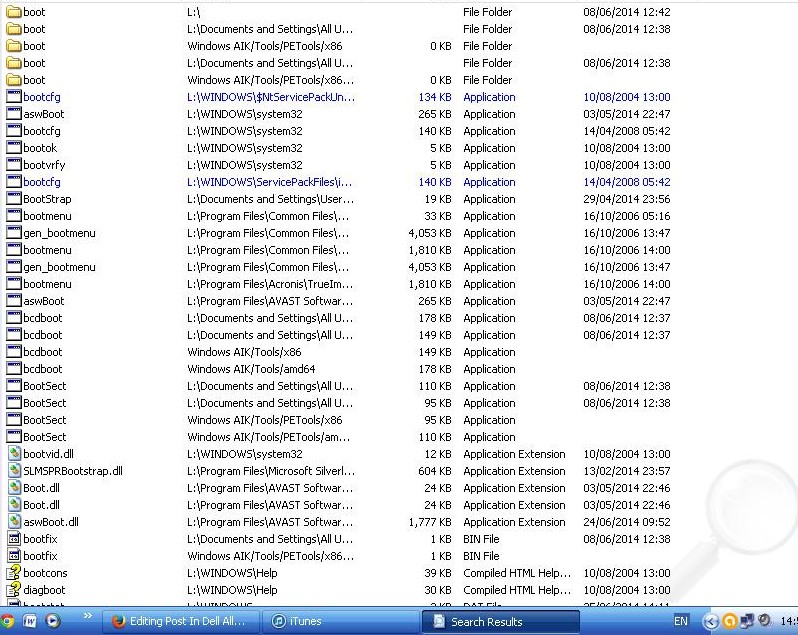Viewport: 798px width, 635px height.
Task: Click the bootvid.dll file icon
Action: click(14, 454)
